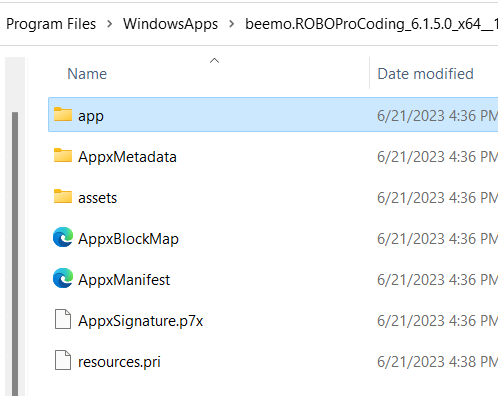Select the 'AppxManifest' file name
The width and height of the screenshot is (498, 396).
tap(124, 280)
